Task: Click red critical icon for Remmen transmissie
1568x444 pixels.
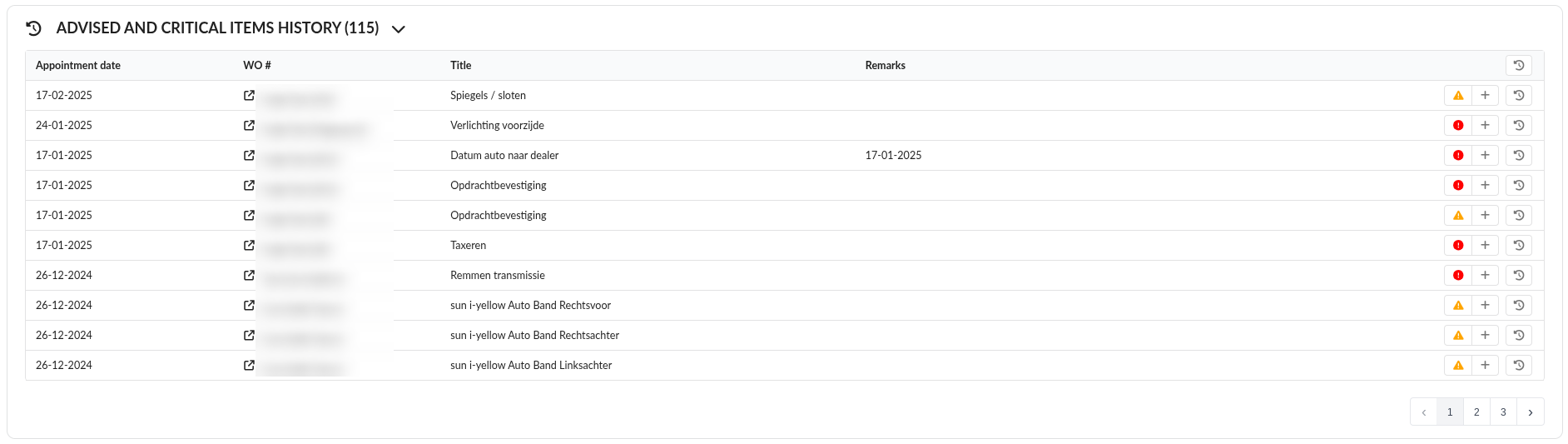Action: (x=1458, y=276)
